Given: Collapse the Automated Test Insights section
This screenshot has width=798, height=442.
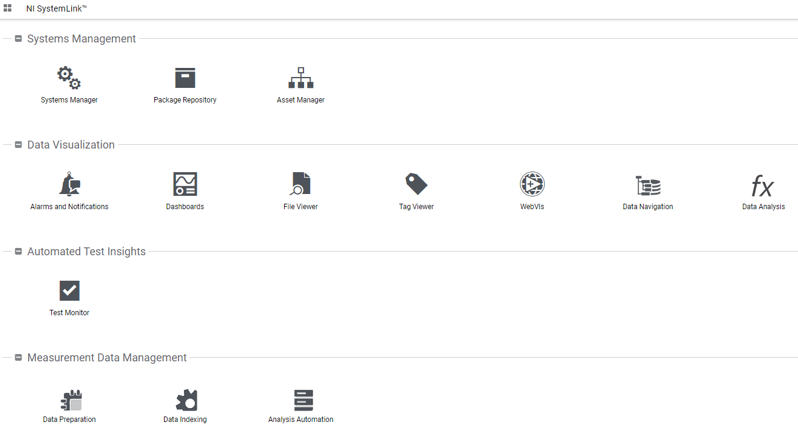Looking at the screenshot, I should coord(18,252).
